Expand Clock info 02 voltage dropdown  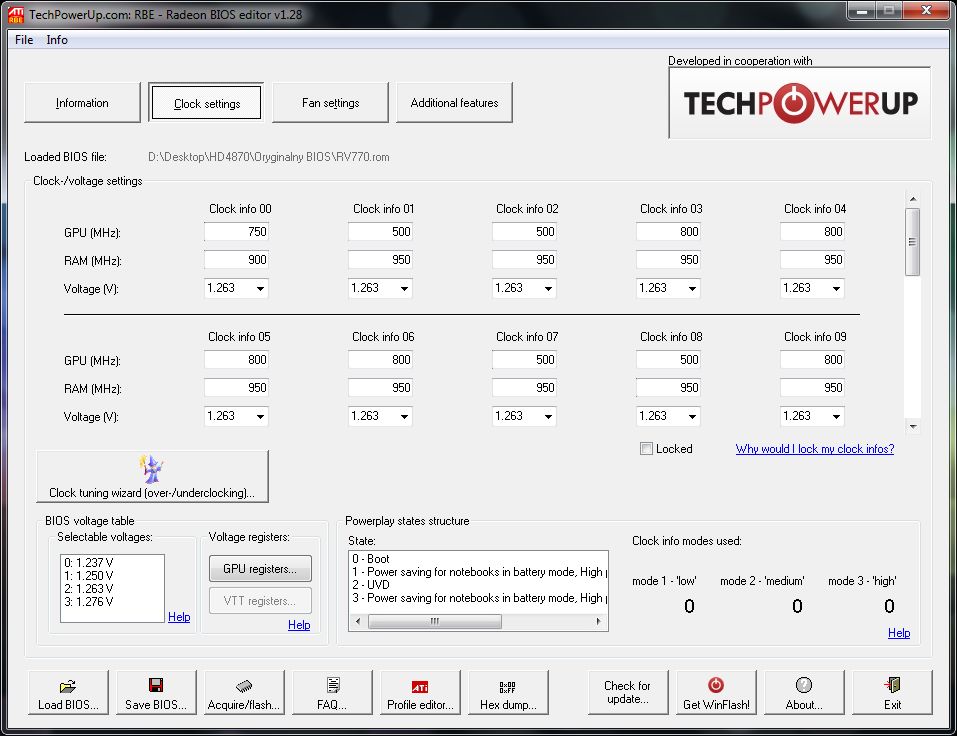[x=549, y=288]
